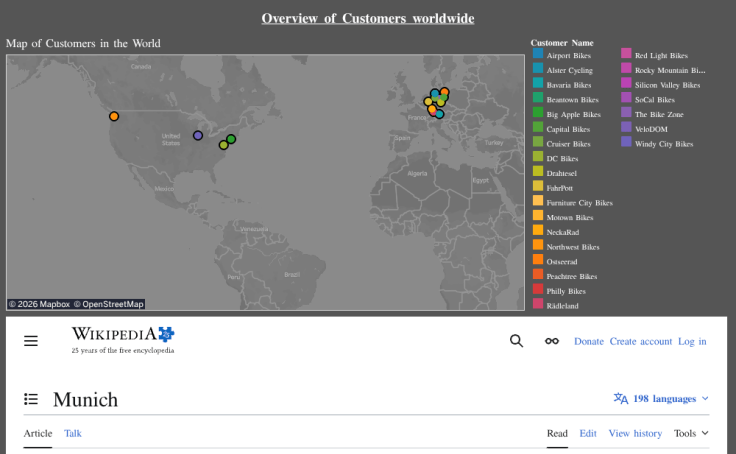
Task: Click the Log in link
Action: pyautogui.click(x=692, y=341)
